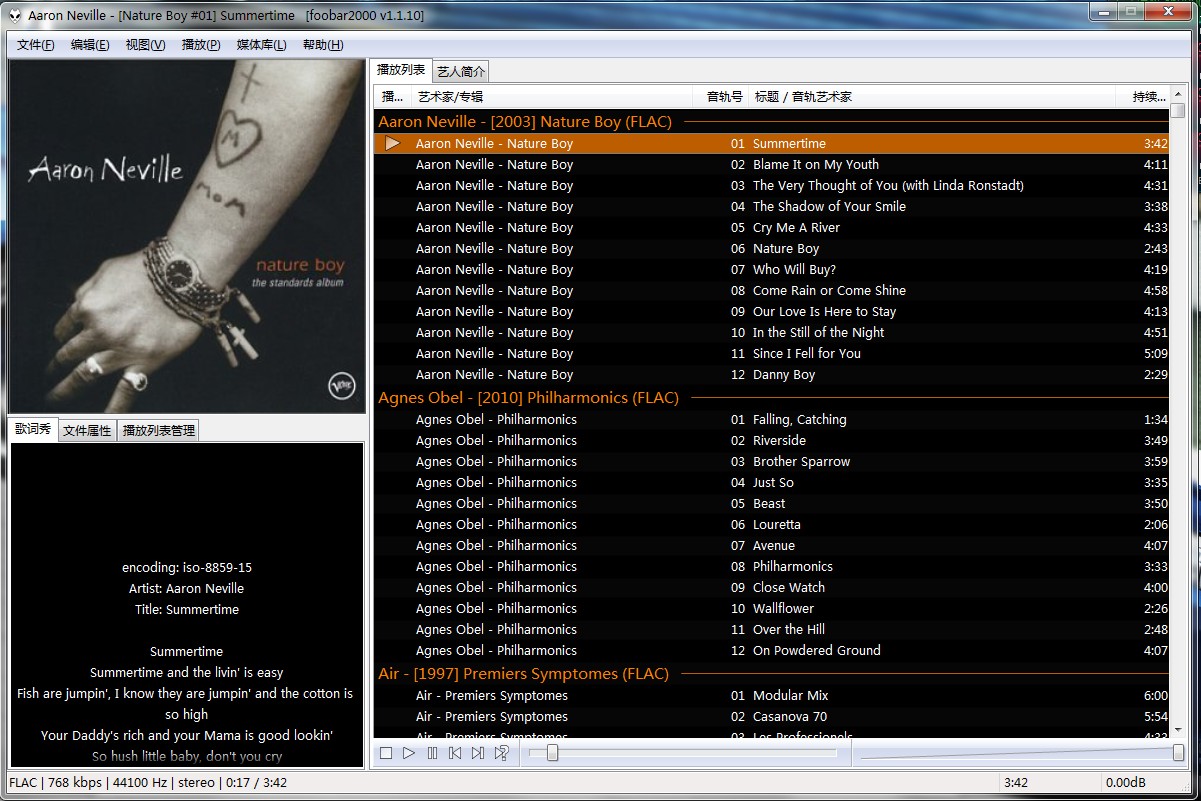
Task: Click the foobar2000 alien icon in title bar
Action: [15, 15]
